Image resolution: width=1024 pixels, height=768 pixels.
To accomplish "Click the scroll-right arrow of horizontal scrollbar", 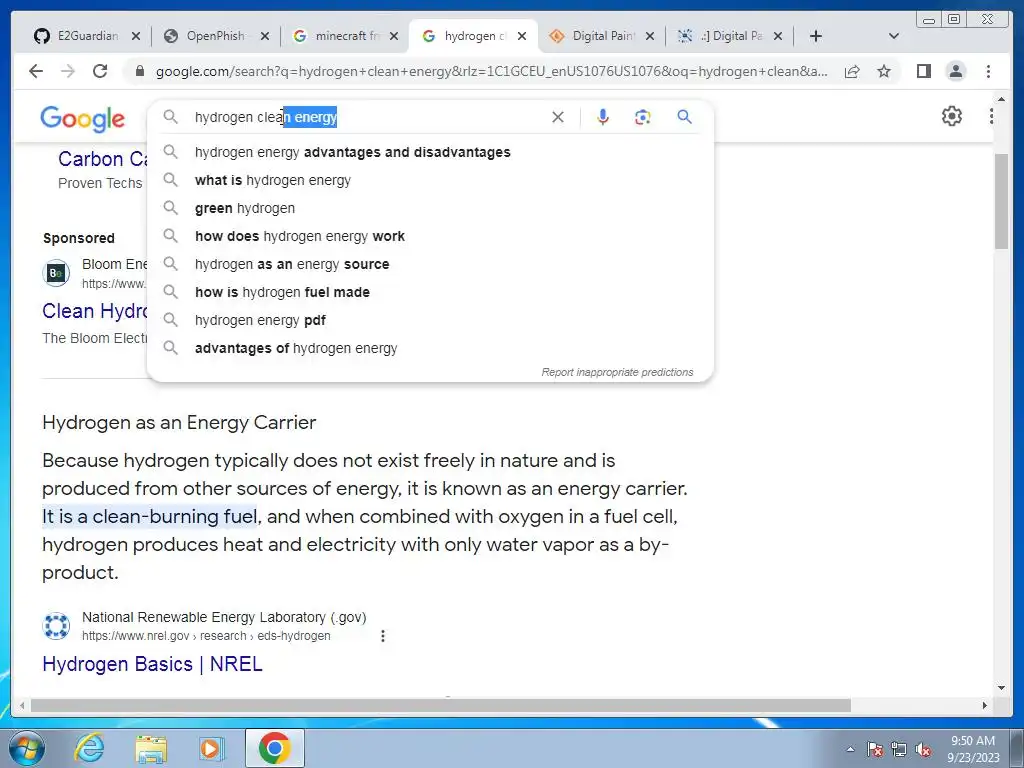I will (985, 705).
